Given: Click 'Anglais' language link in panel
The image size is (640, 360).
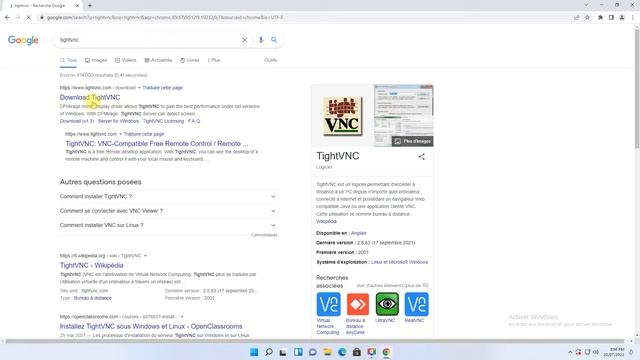Looking at the screenshot, I should [359, 233].
